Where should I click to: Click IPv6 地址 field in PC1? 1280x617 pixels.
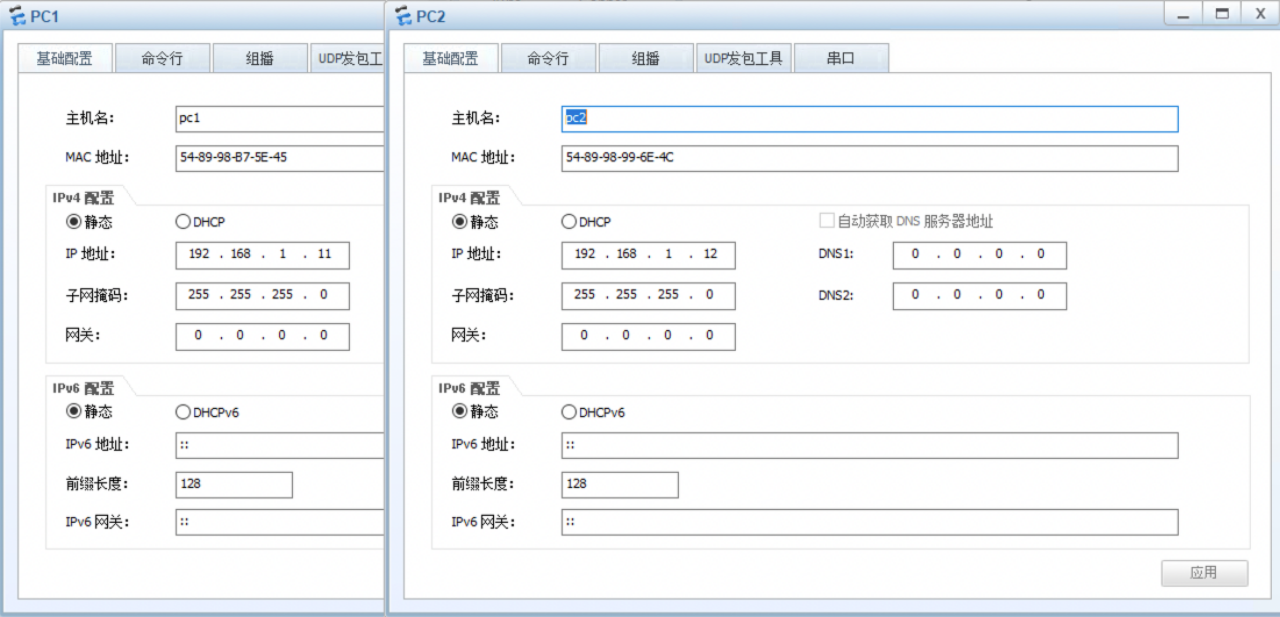(x=280, y=445)
